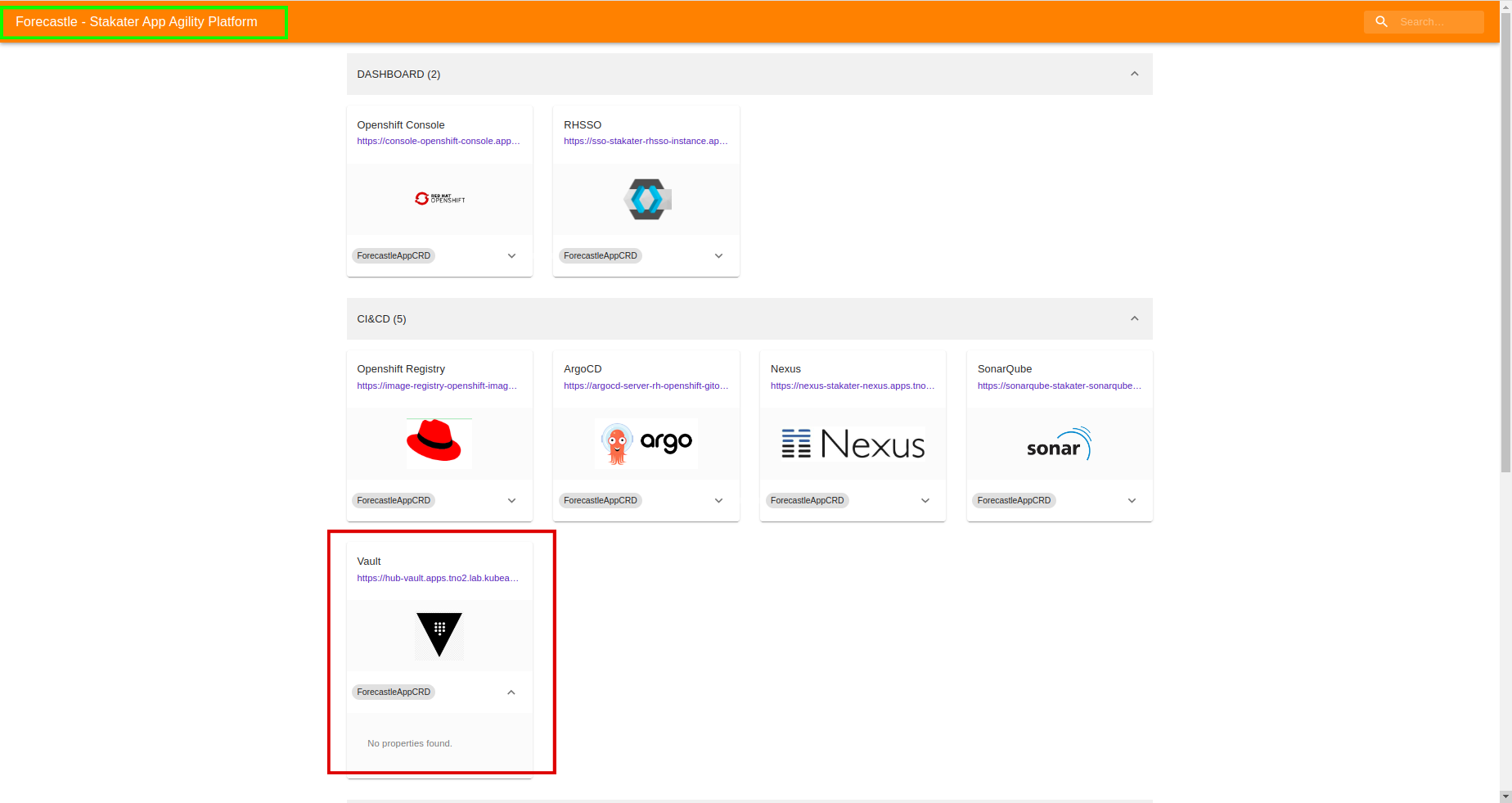Collapse the CI&CD (5) section
This screenshot has width=1512, height=803.
click(1134, 319)
